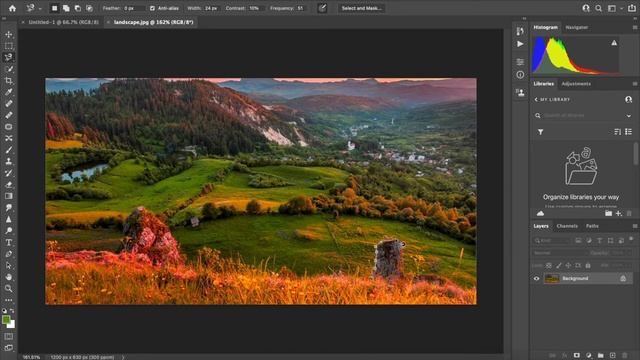Screen dimensions: 640x360
Task: Toggle tablet pressure for pen width
Action: 322,8
